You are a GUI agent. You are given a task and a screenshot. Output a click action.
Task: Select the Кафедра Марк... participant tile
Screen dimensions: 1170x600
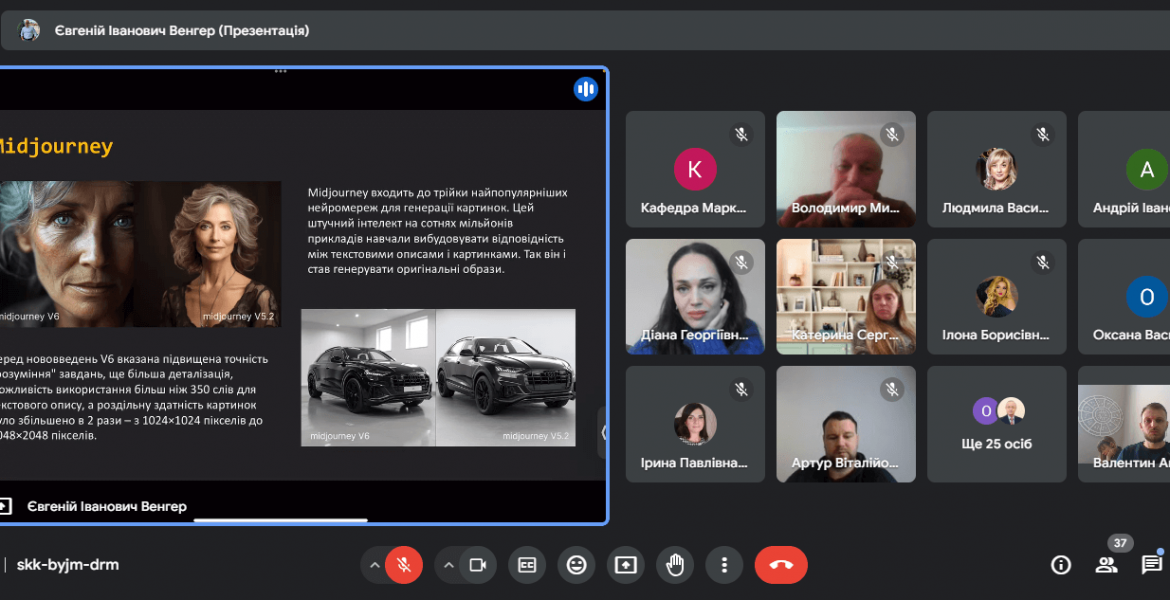pyautogui.click(x=695, y=169)
